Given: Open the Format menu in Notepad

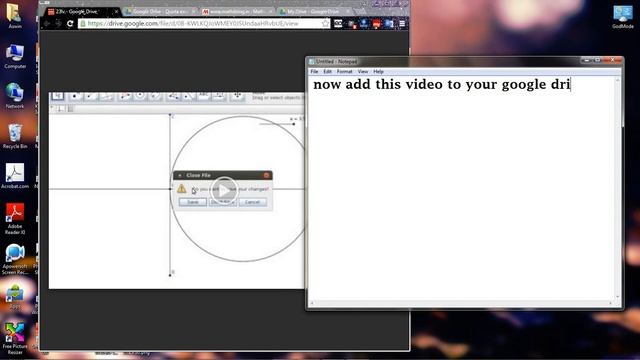Looking at the screenshot, I should 344,71.
